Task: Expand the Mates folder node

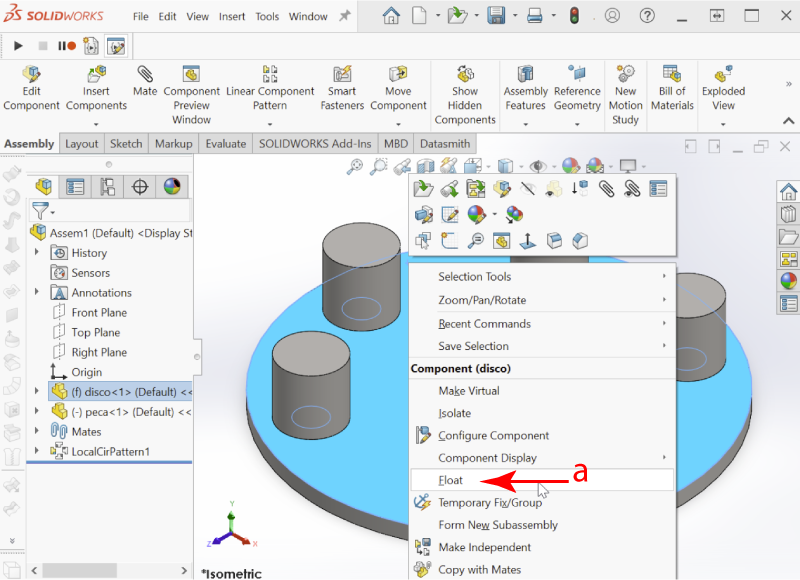Action: pos(37,431)
